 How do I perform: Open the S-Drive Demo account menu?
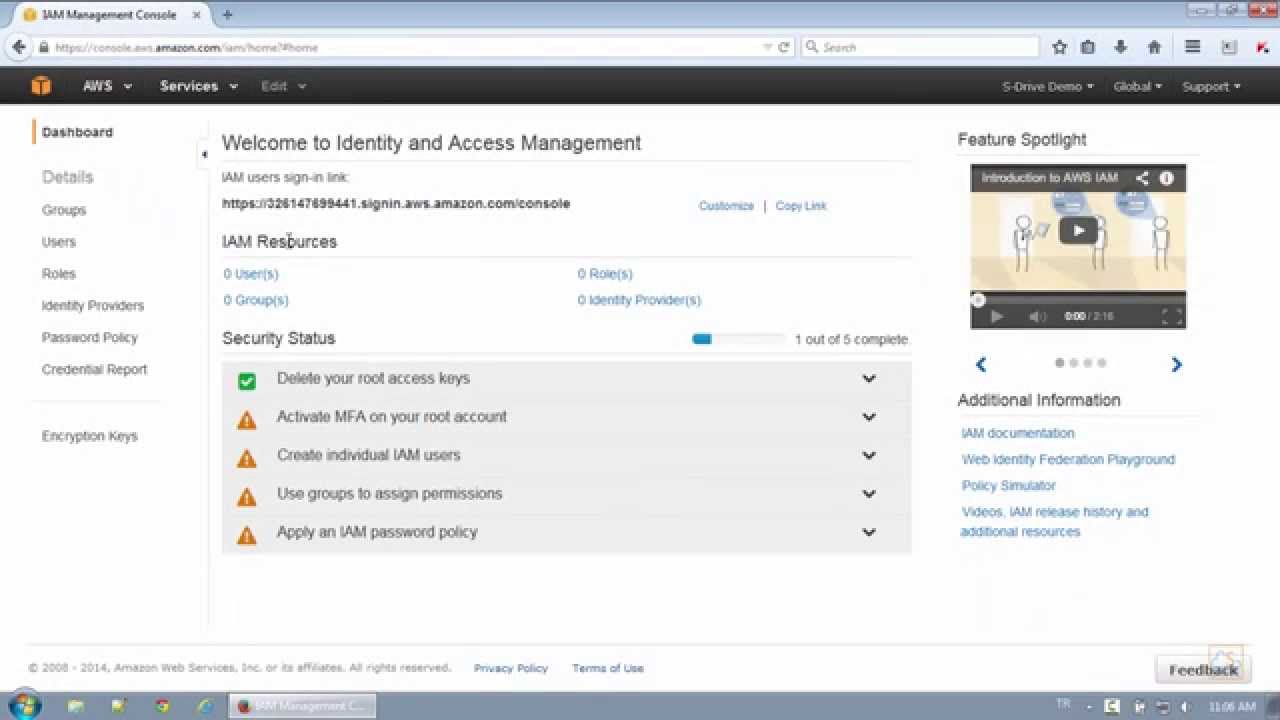1048,86
